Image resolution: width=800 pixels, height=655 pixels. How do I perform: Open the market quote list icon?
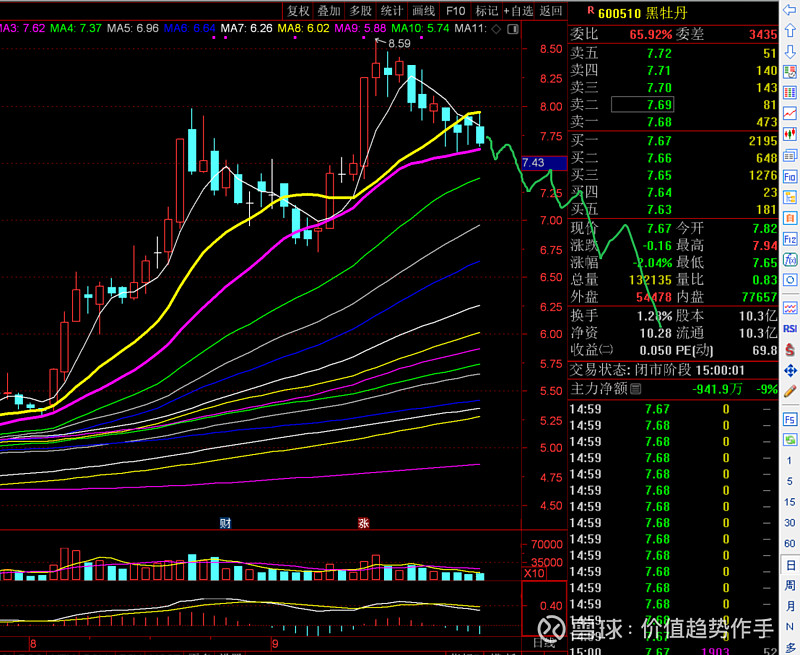click(790, 71)
